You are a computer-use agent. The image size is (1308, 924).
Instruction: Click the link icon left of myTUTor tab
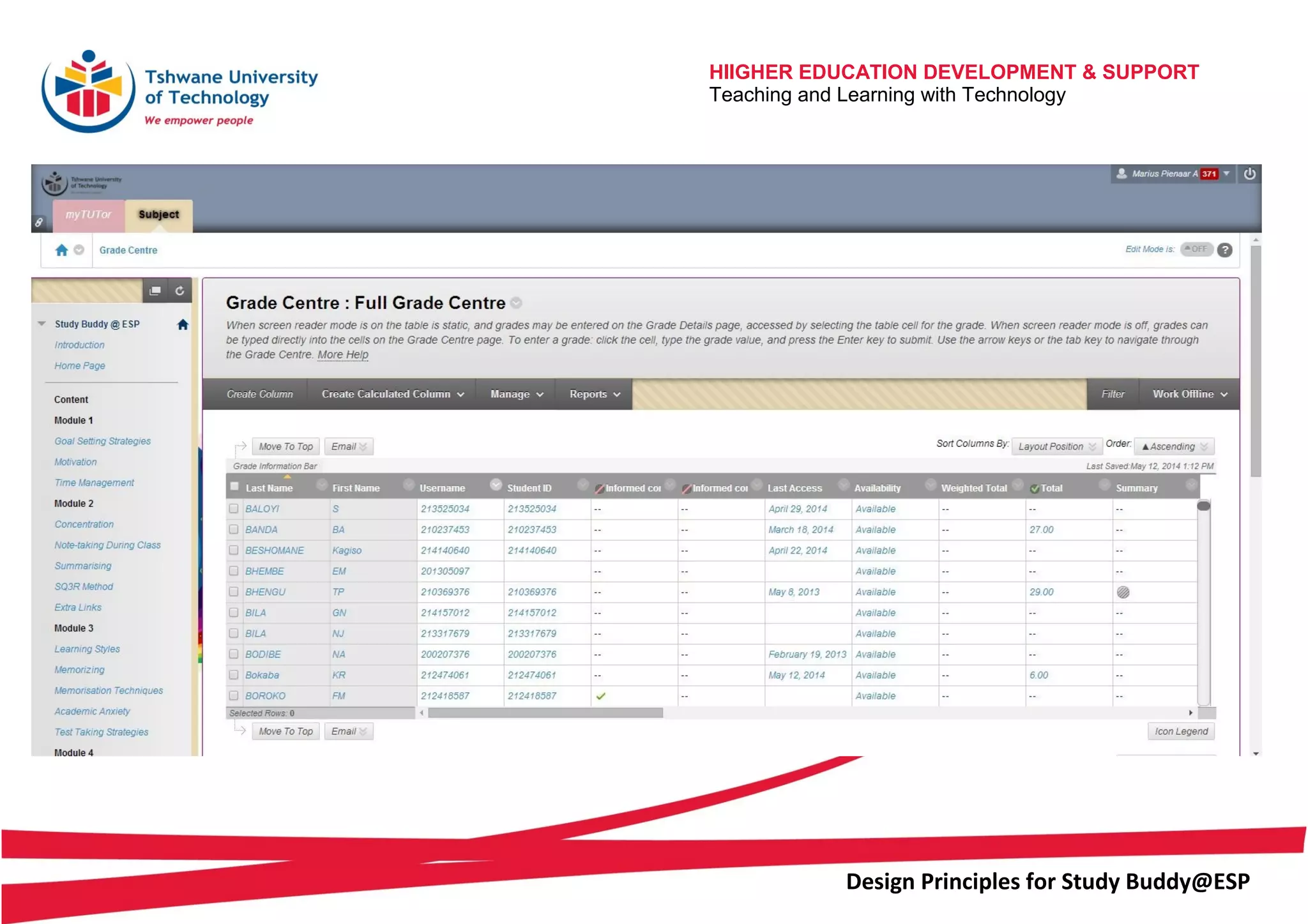(39, 222)
